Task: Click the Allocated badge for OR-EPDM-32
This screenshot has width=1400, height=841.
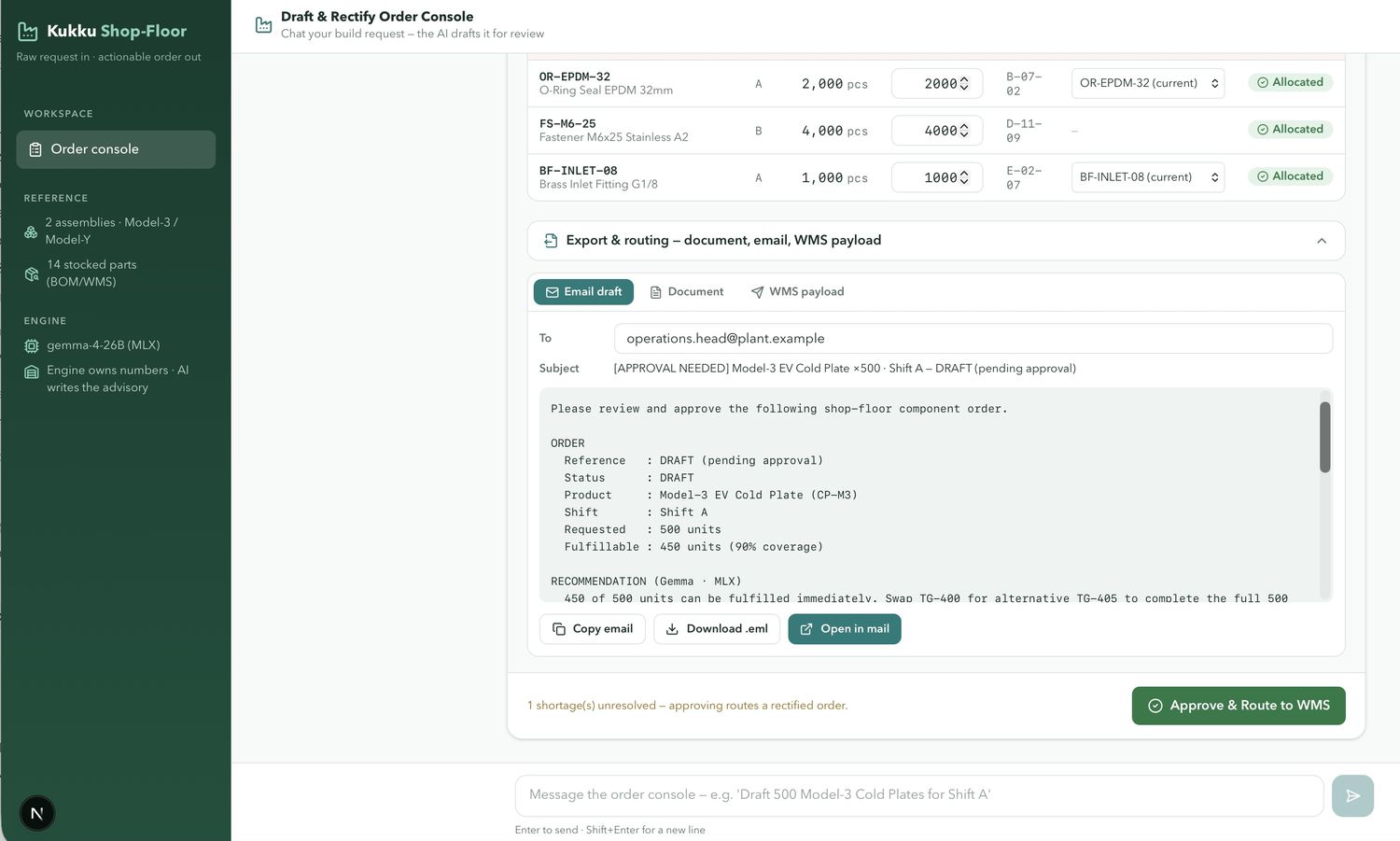Action: 1291,82
